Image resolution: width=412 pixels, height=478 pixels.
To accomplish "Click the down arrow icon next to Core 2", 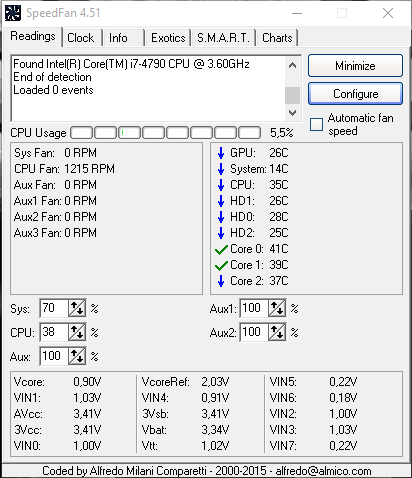I will 221,281.
